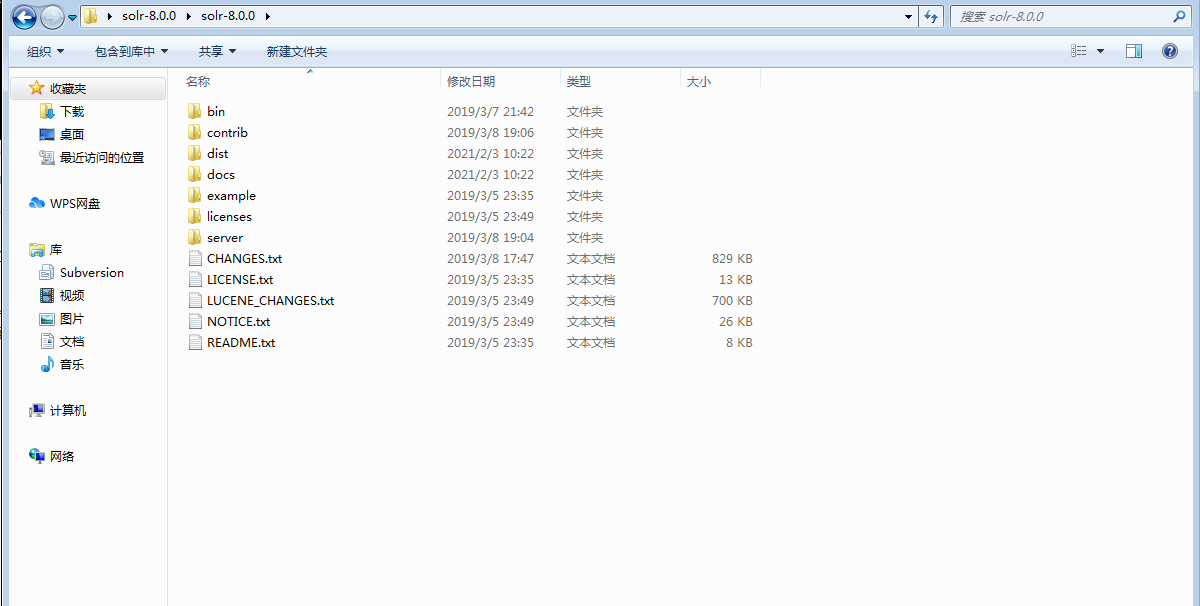Image resolution: width=1200 pixels, height=606 pixels.
Task: Open the view options dropdown arrow
Action: pyautogui.click(x=1101, y=51)
